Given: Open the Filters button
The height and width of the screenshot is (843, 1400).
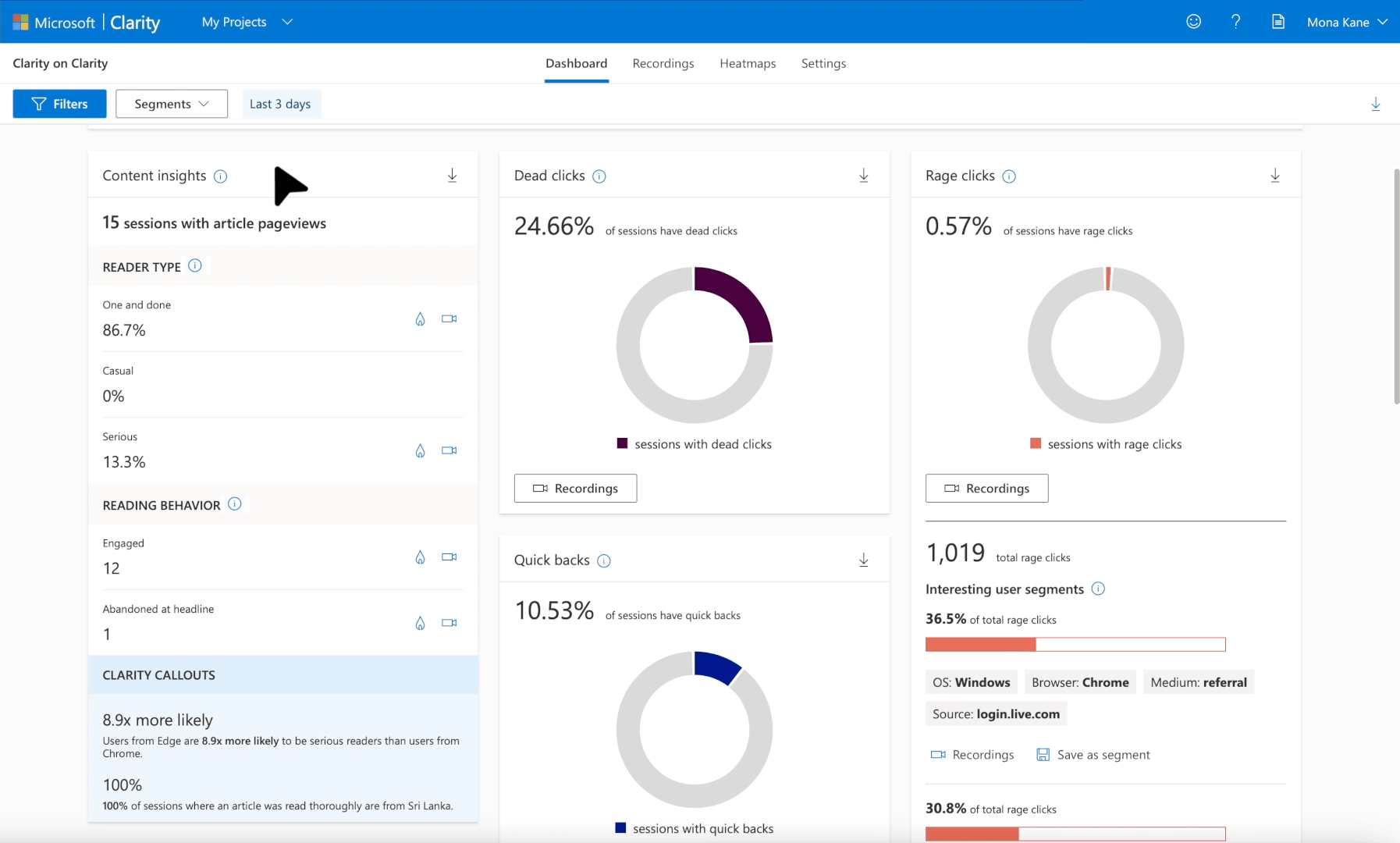Looking at the screenshot, I should tap(59, 104).
